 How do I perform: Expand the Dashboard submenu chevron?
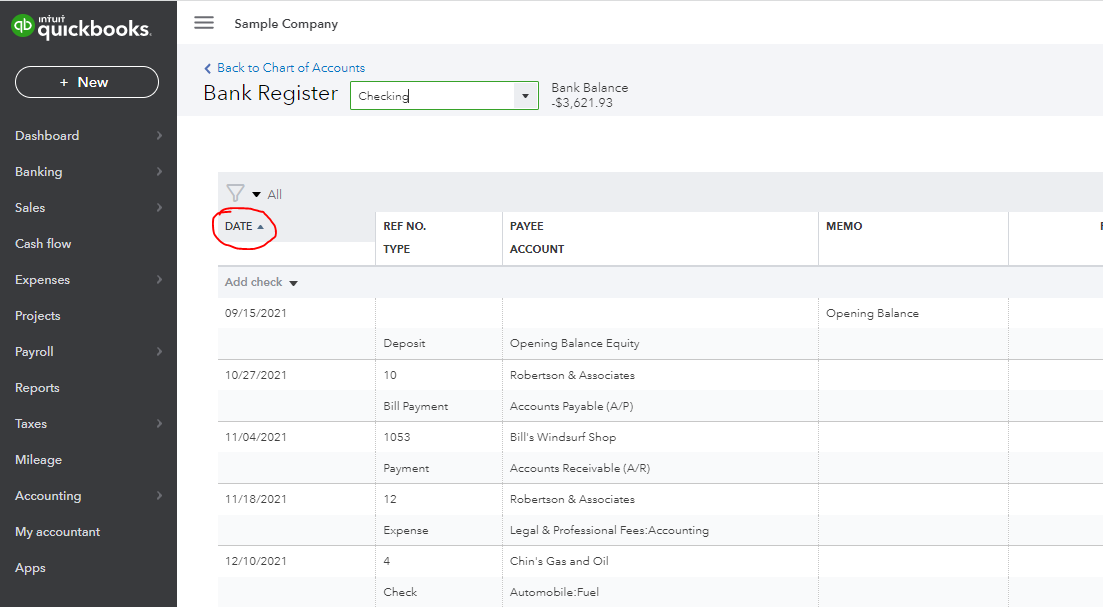pos(159,136)
